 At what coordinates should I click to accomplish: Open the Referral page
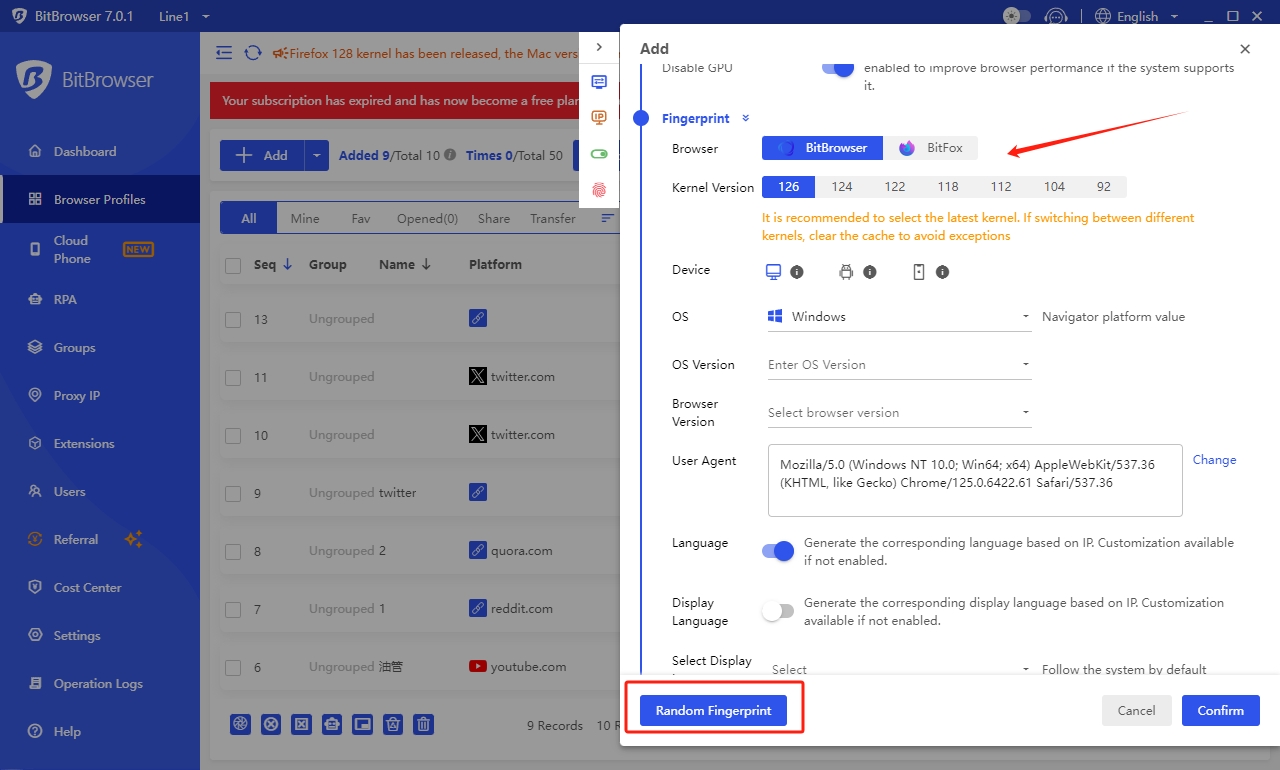[76, 540]
